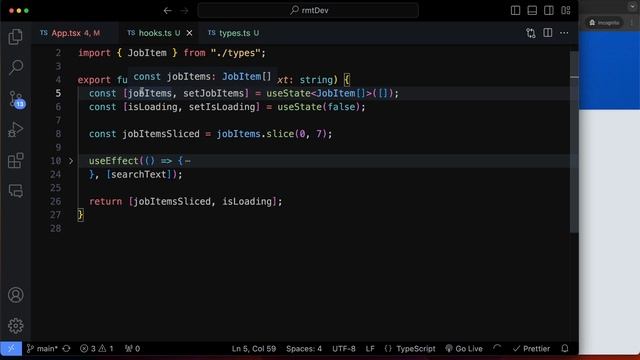
Task: Change indentation via Spaces: 4
Action: click(304, 349)
